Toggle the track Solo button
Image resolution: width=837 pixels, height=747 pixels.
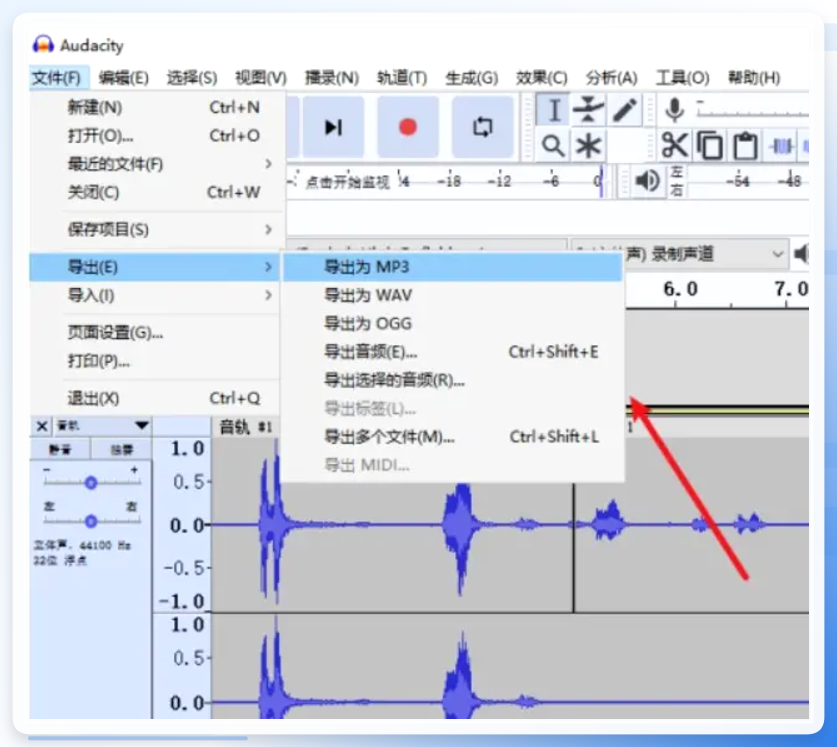(x=122, y=450)
